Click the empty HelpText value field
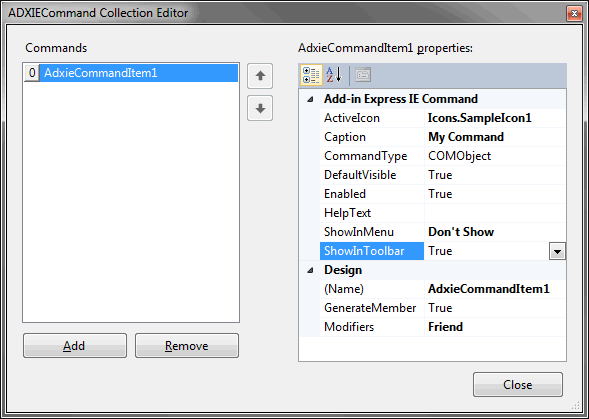The width and height of the screenshot is (589, 419). (495, 213)
